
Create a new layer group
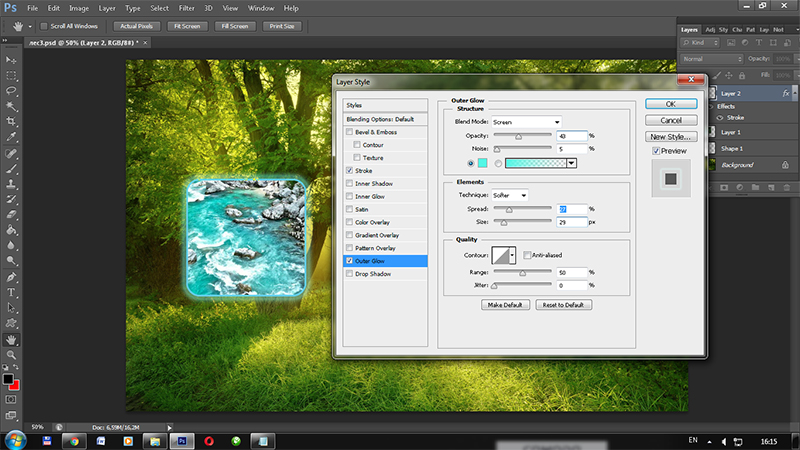(x=755, y=188)
